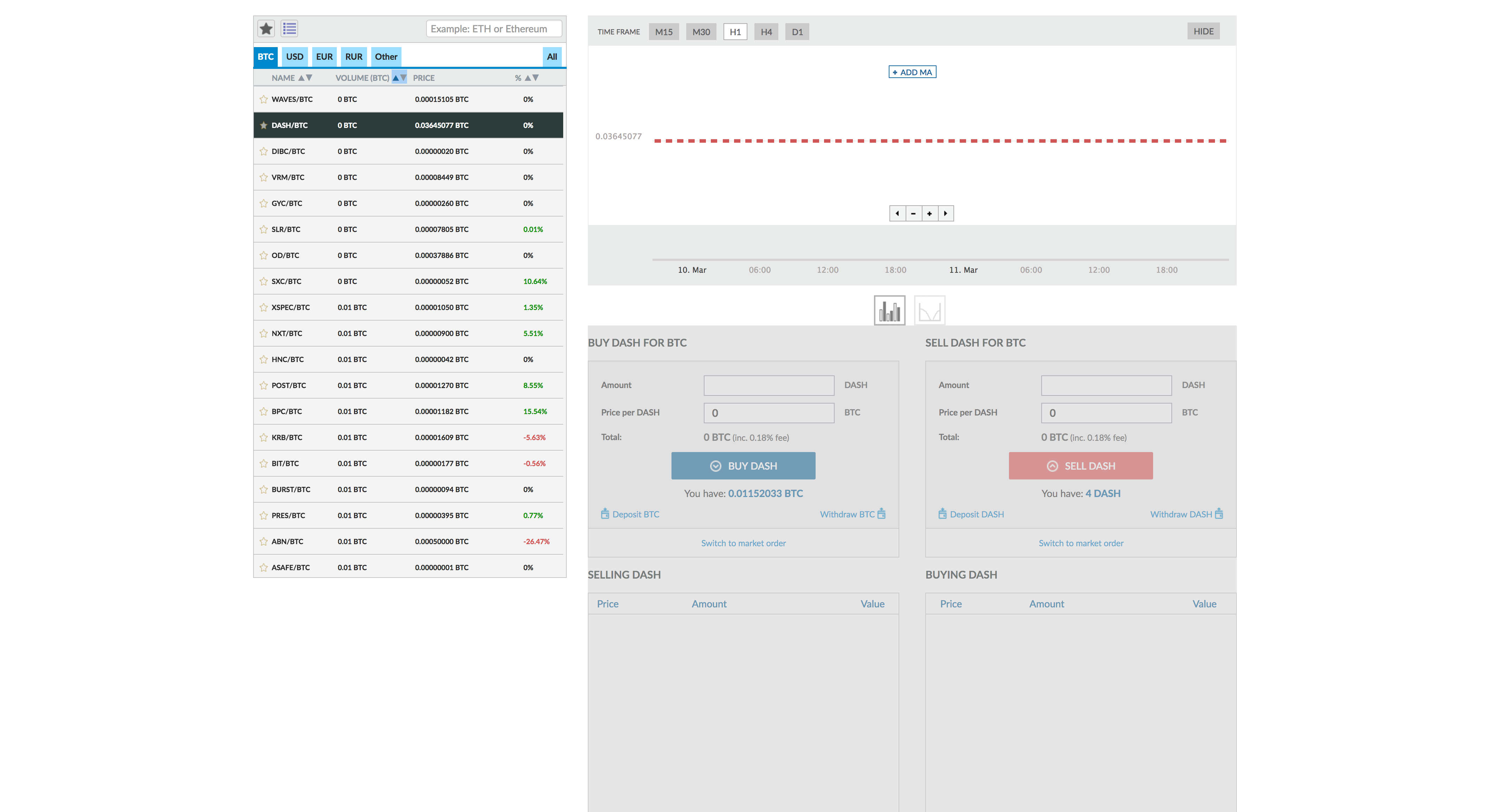Open Withdraw DASH link
The height and width of the screenshot is (812, 1492).
click(x=1187, y=514)
